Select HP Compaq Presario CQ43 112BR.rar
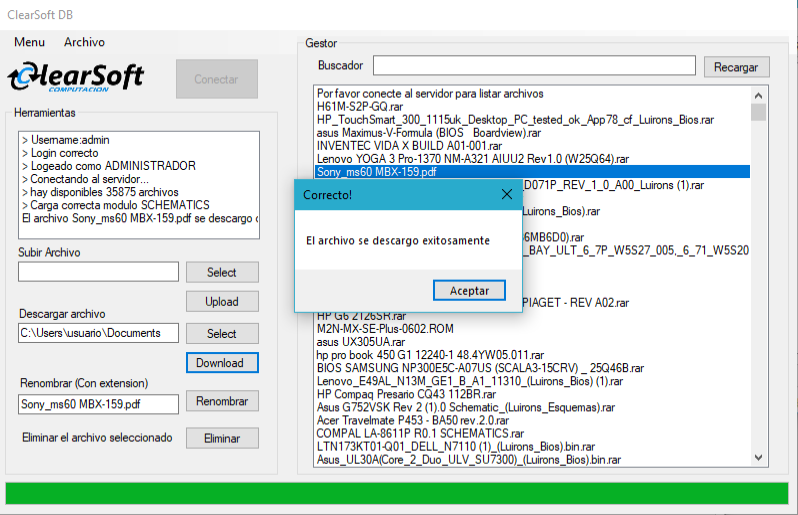Viewport: 798px width, 515px height. coord(406,394)
